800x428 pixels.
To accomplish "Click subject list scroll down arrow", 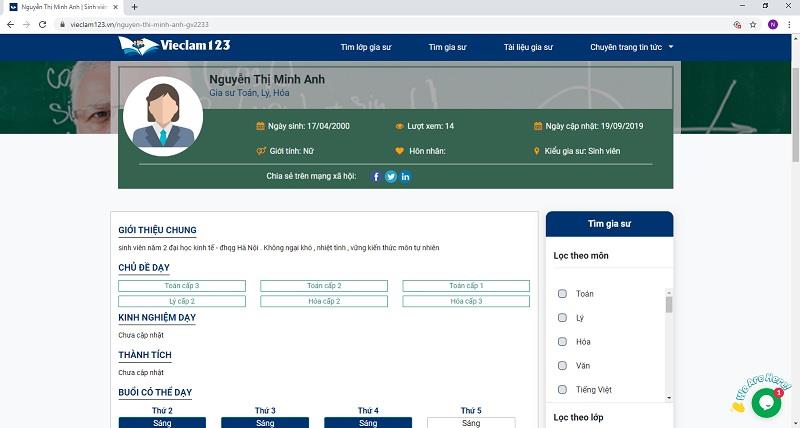I will (669, 398).
